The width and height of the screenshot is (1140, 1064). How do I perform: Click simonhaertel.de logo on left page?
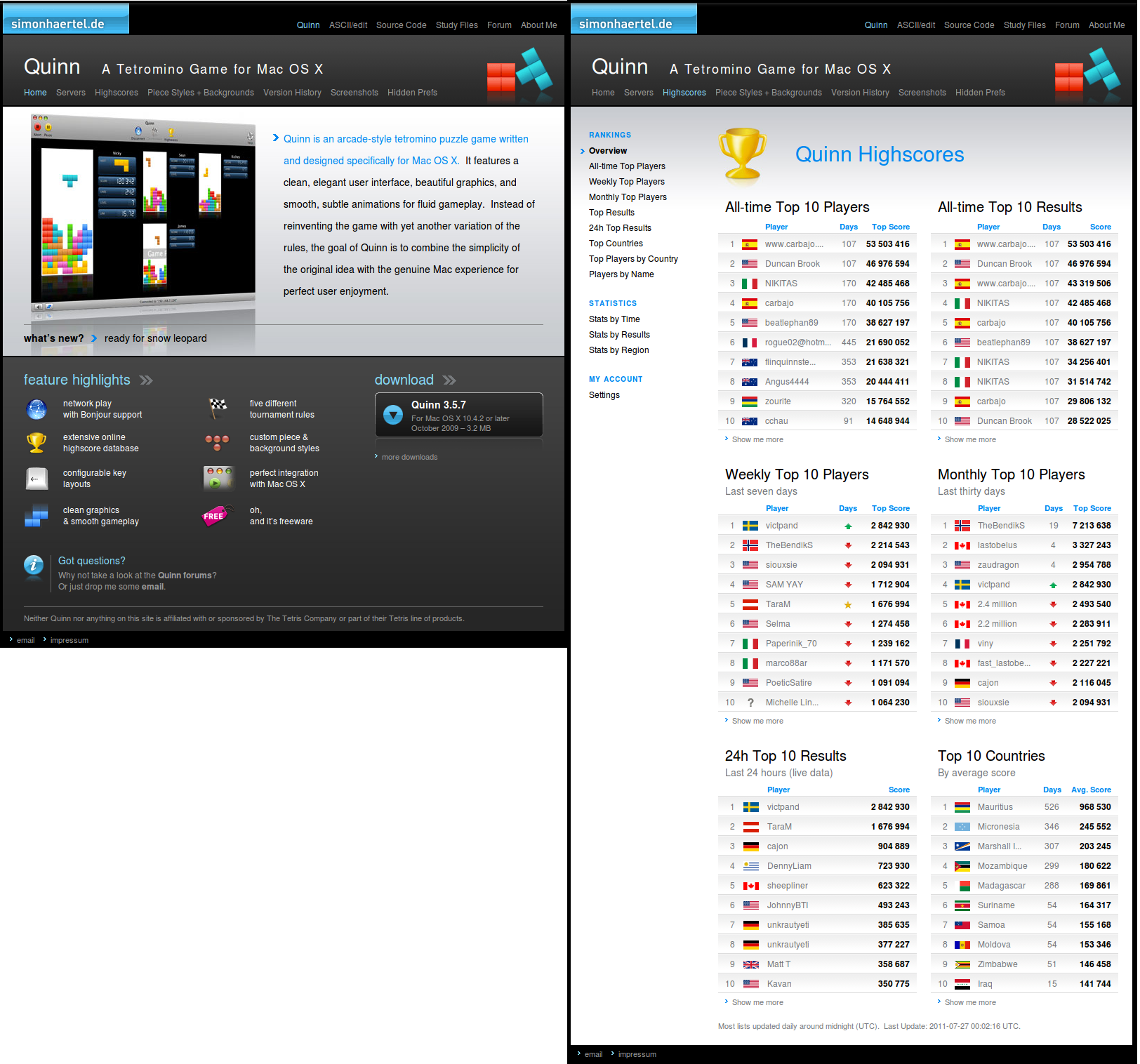tap(66, 18)
